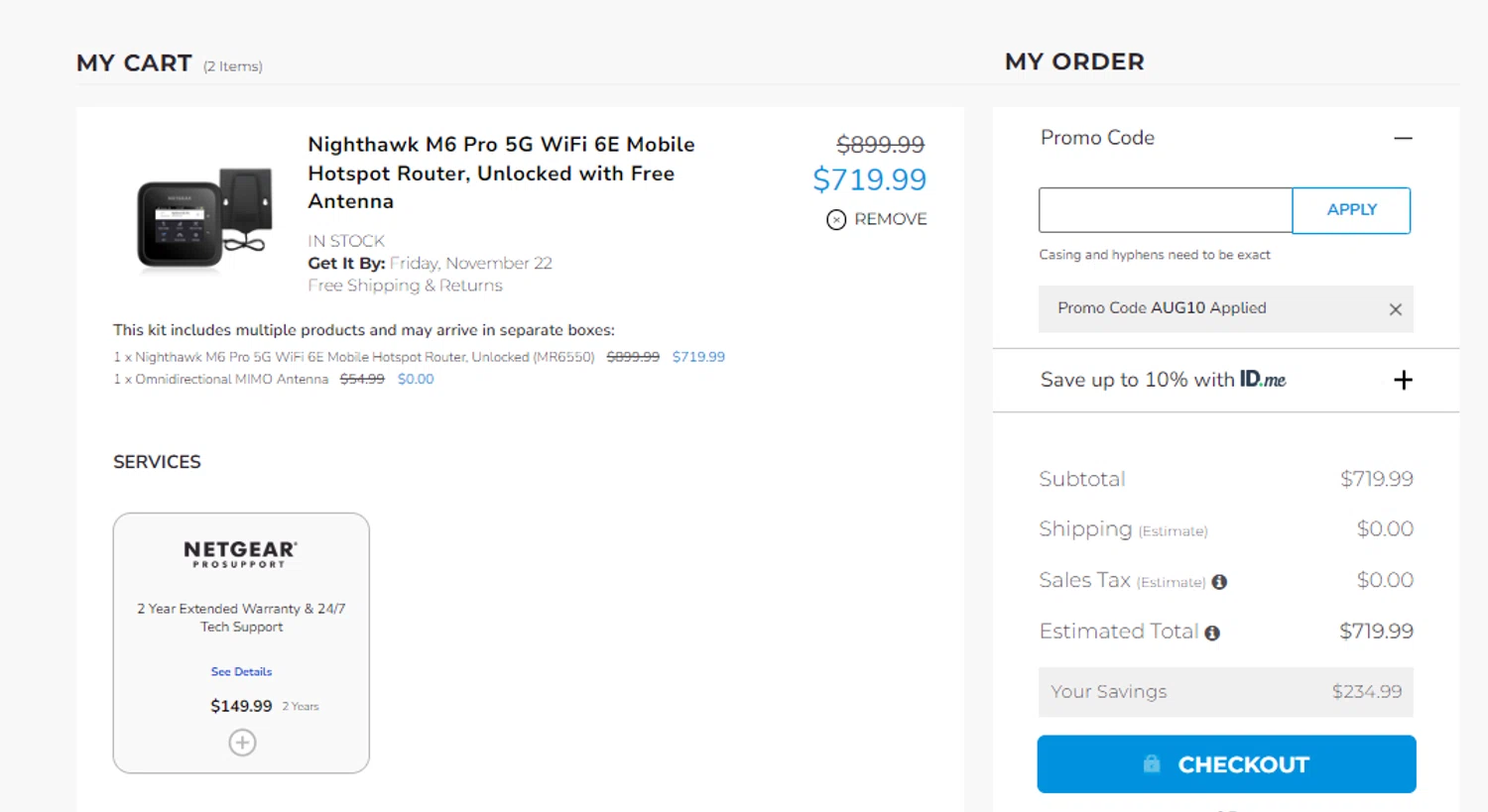1488x812 pixels.
Task: Click the crossed-out $899.99 price at top
Action: point(880,145)
